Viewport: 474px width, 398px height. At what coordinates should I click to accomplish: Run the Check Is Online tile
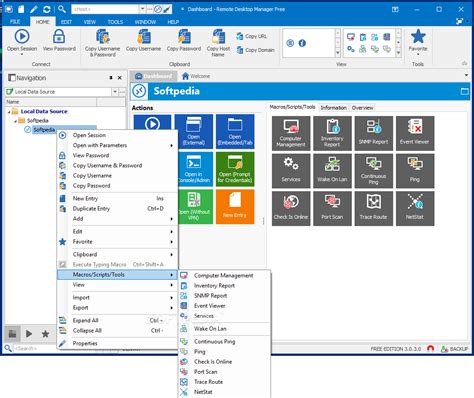[x=291, y=208]
